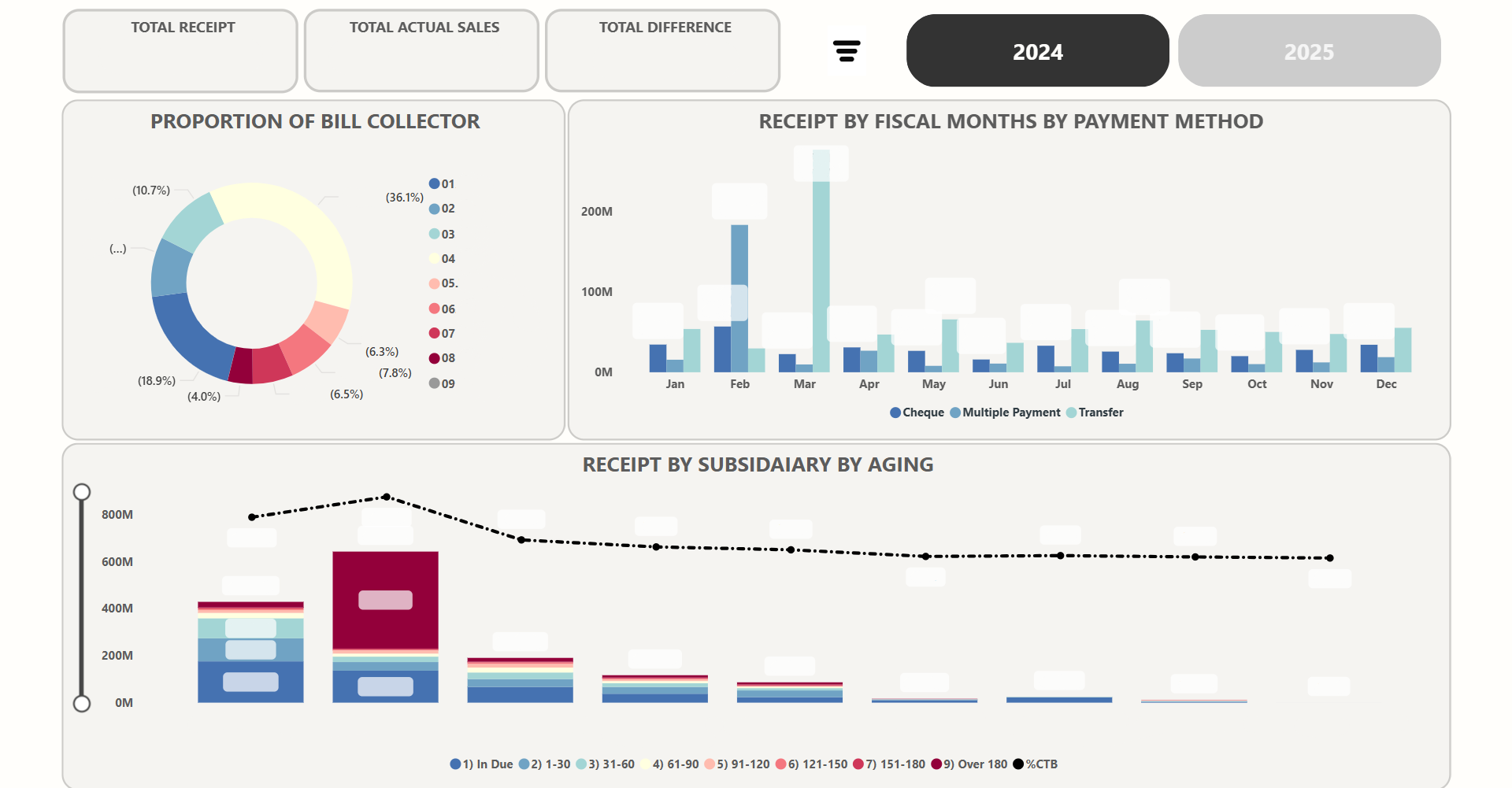Filter by Cheque legend item

tap(917, 412)
